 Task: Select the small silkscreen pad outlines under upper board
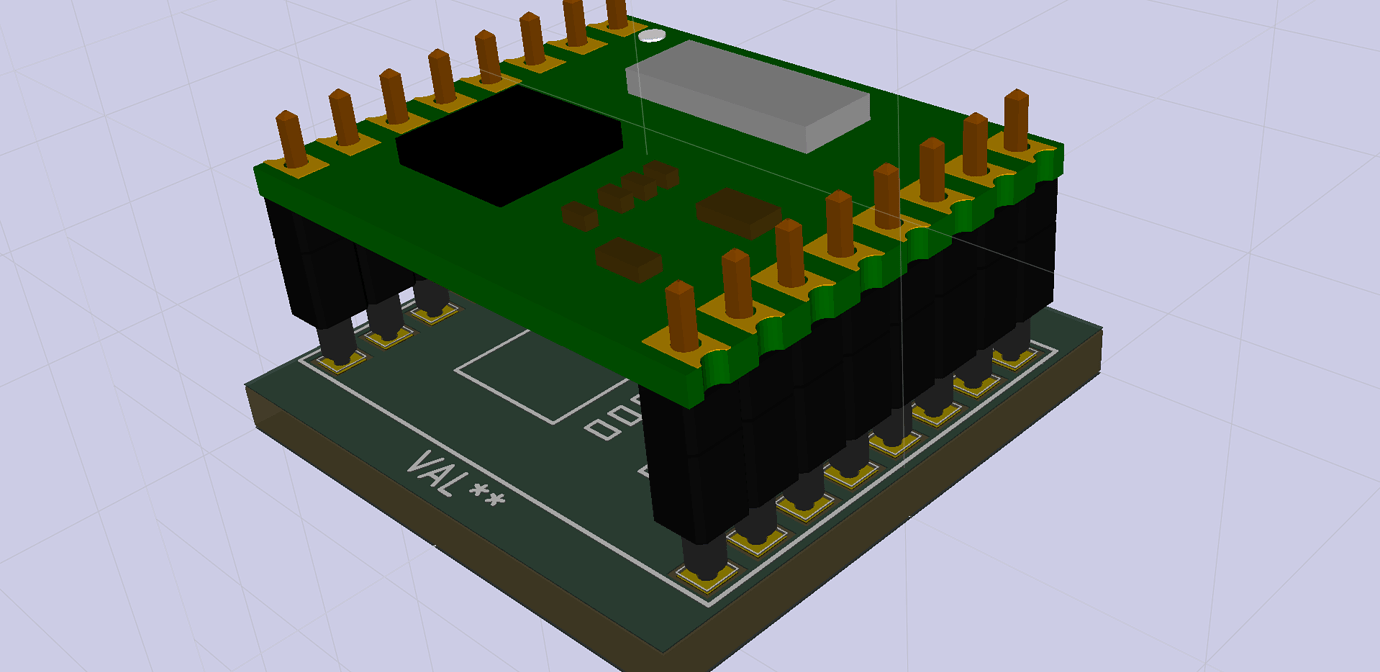[613, 422]
